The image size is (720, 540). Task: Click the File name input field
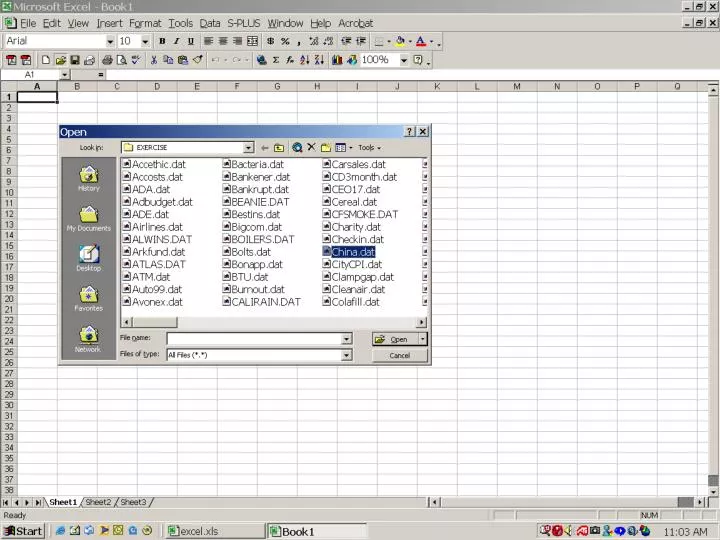point(254,339)
